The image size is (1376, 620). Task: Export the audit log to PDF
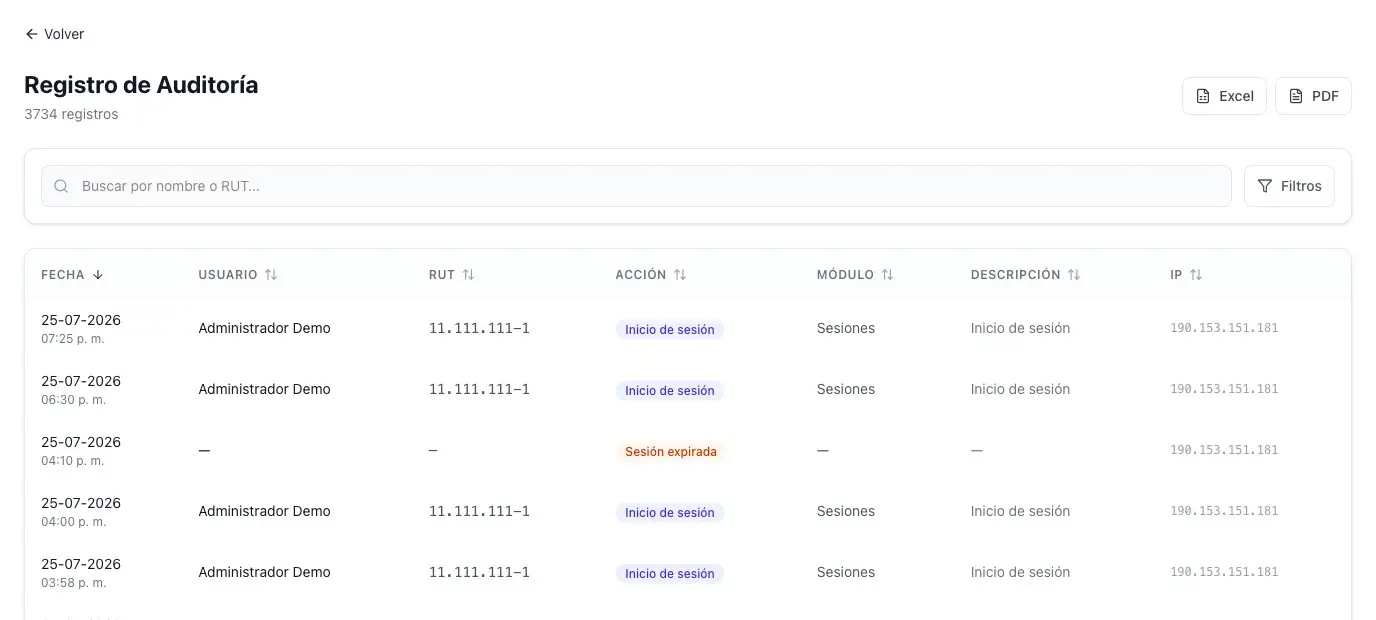tap(1313, 96)
